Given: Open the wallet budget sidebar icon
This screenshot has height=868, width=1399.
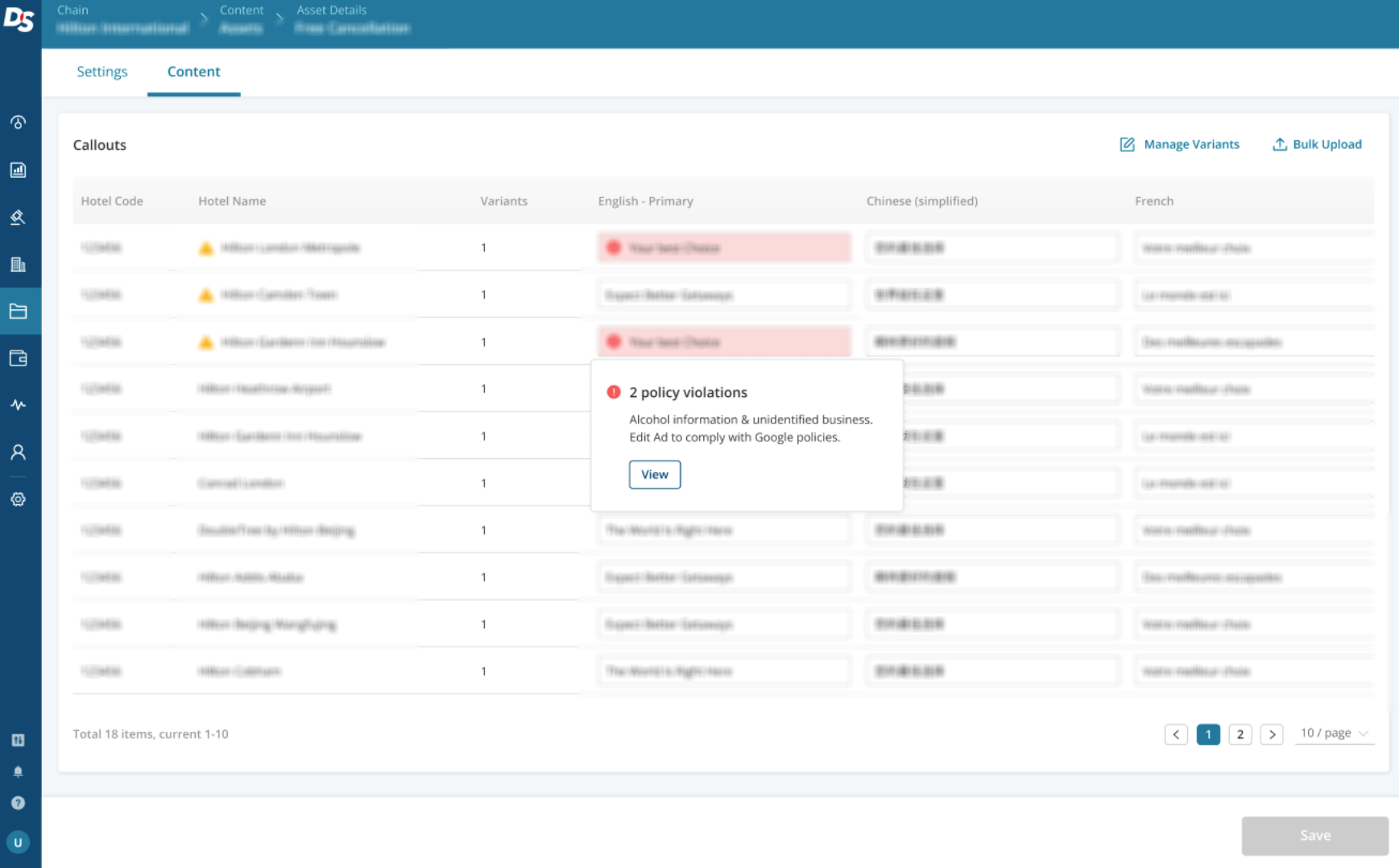Looking at the screenshot, I should pos(18,358).
